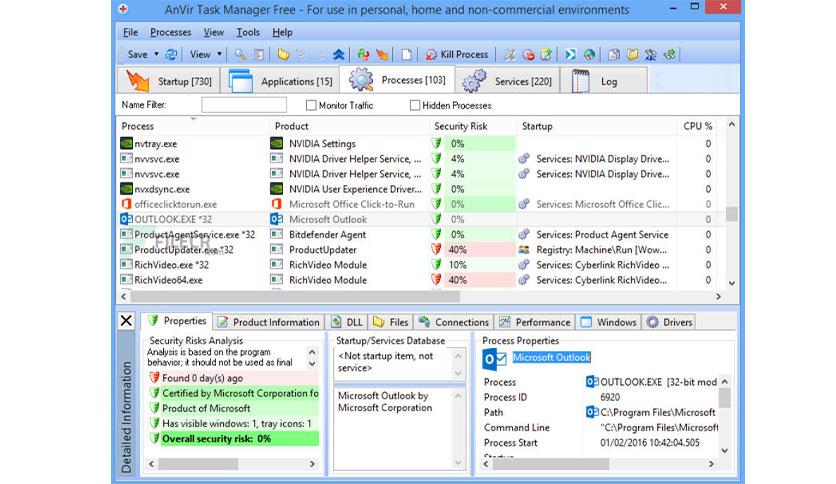Click the last green toolbar icon
The height and width of the screenshot is (484, 836).
(669, 54)
